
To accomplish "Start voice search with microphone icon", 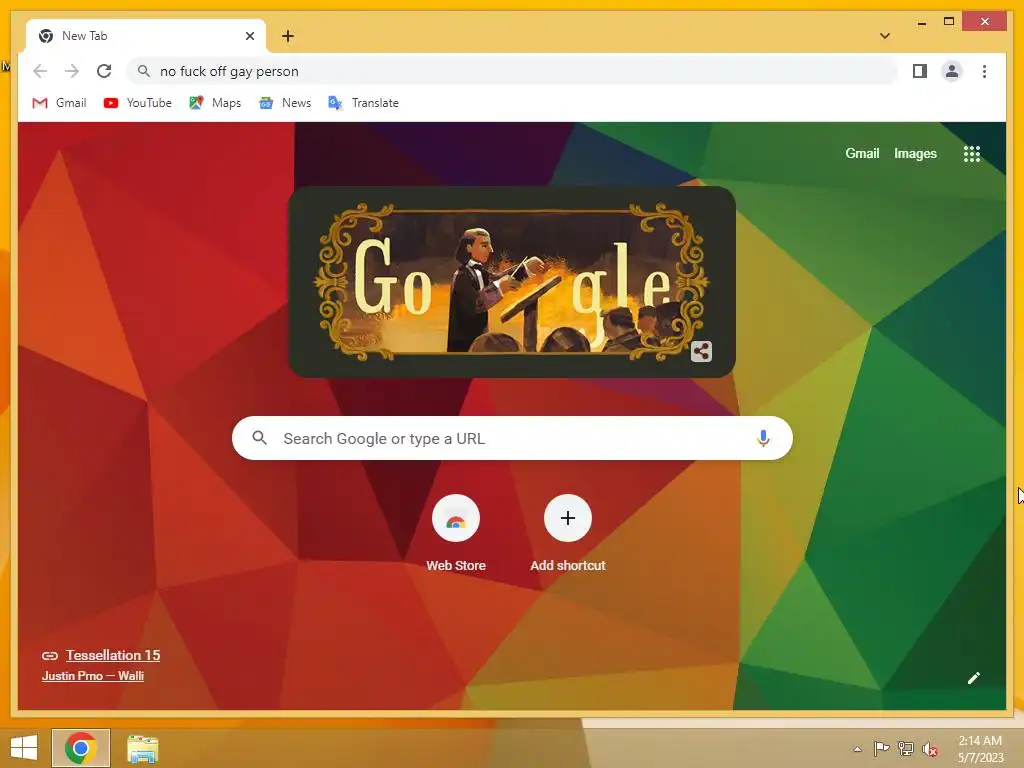I will click(763, 438).
